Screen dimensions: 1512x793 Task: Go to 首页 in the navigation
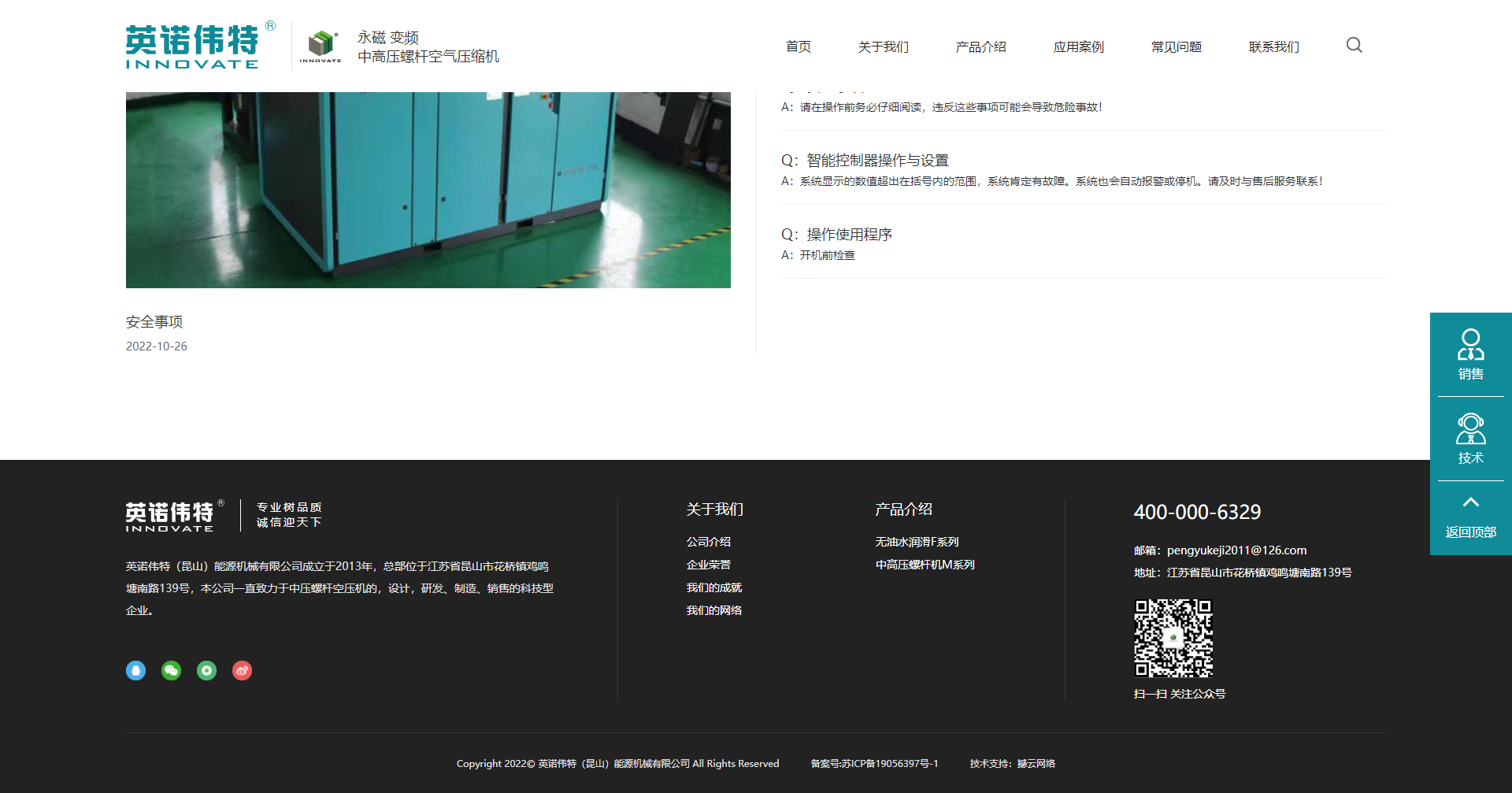799,46
